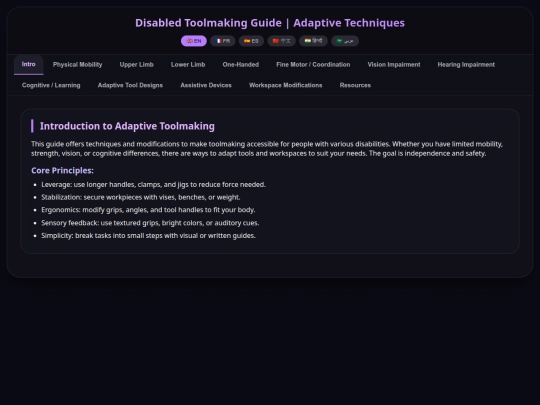Select the Chinese language pill
The width and height of the screenshot is (540, 405).
pyautogui.click(x=282, y=41)
